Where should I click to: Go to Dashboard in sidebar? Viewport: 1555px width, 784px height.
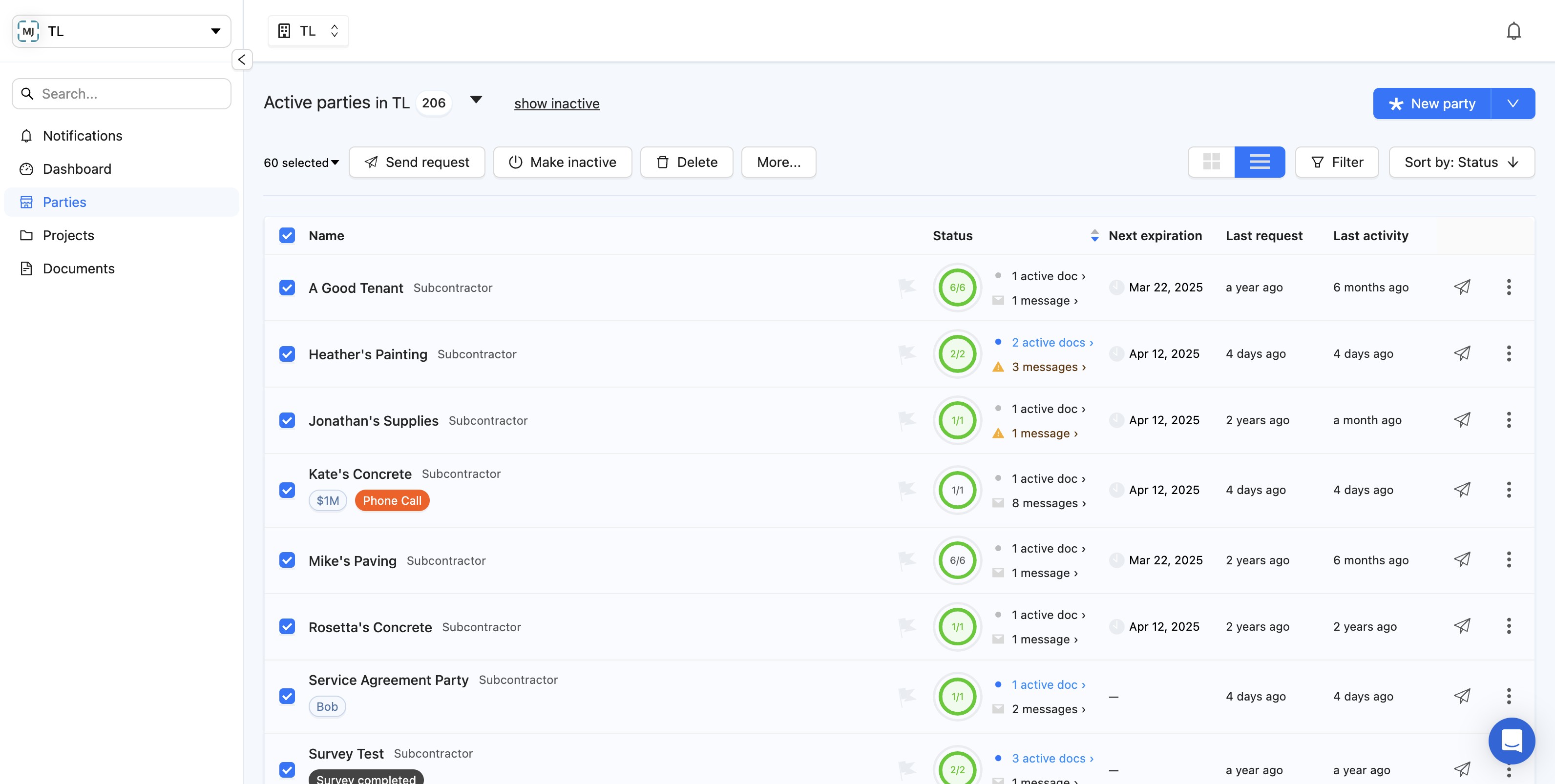tap(77, 169)
